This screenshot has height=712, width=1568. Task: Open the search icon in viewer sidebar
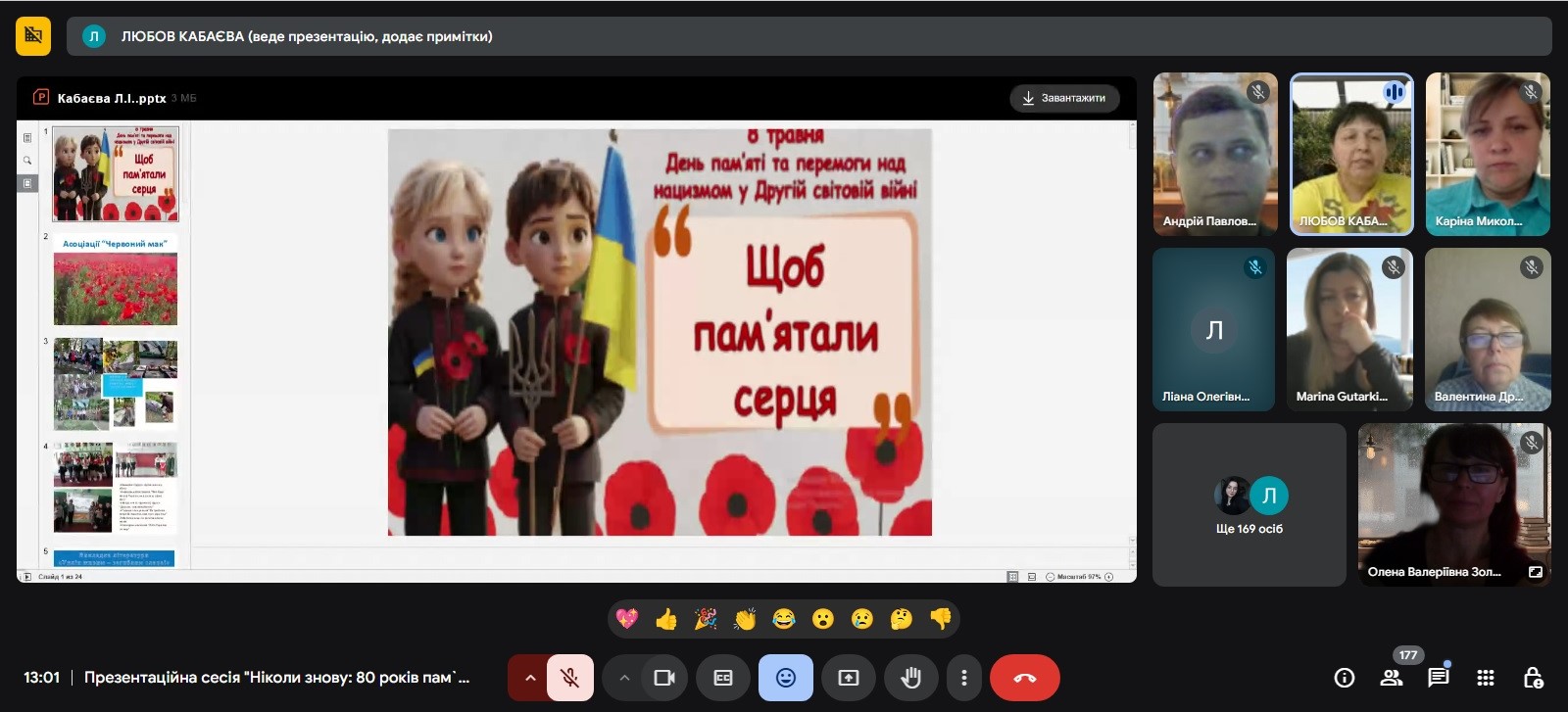click(27, 161)
